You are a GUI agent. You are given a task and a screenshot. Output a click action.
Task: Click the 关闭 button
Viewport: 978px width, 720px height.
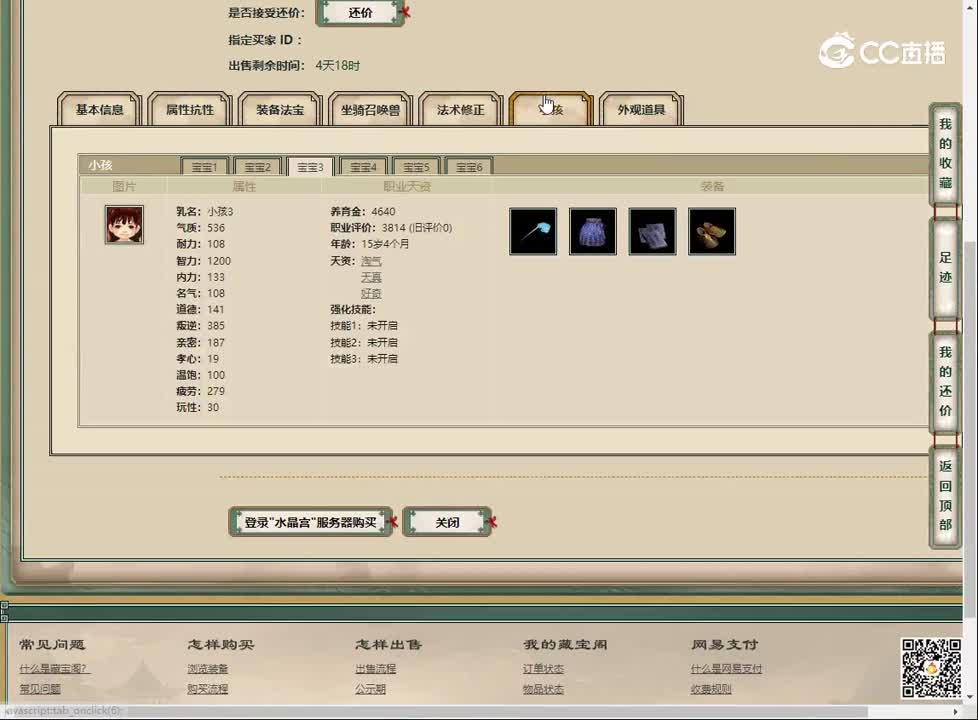click(447, 522)
